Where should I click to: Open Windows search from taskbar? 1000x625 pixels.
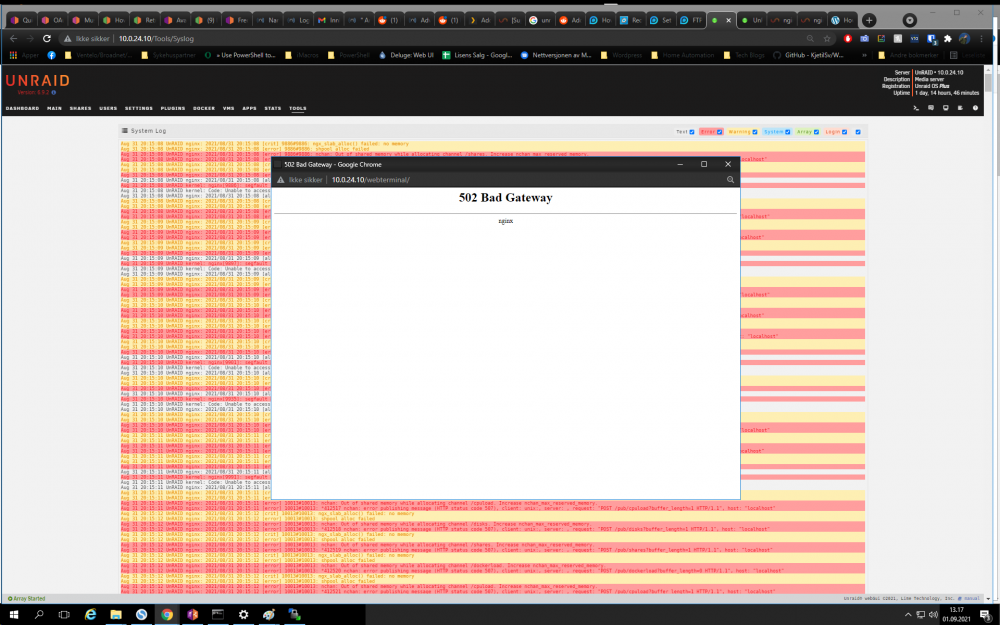39,615
